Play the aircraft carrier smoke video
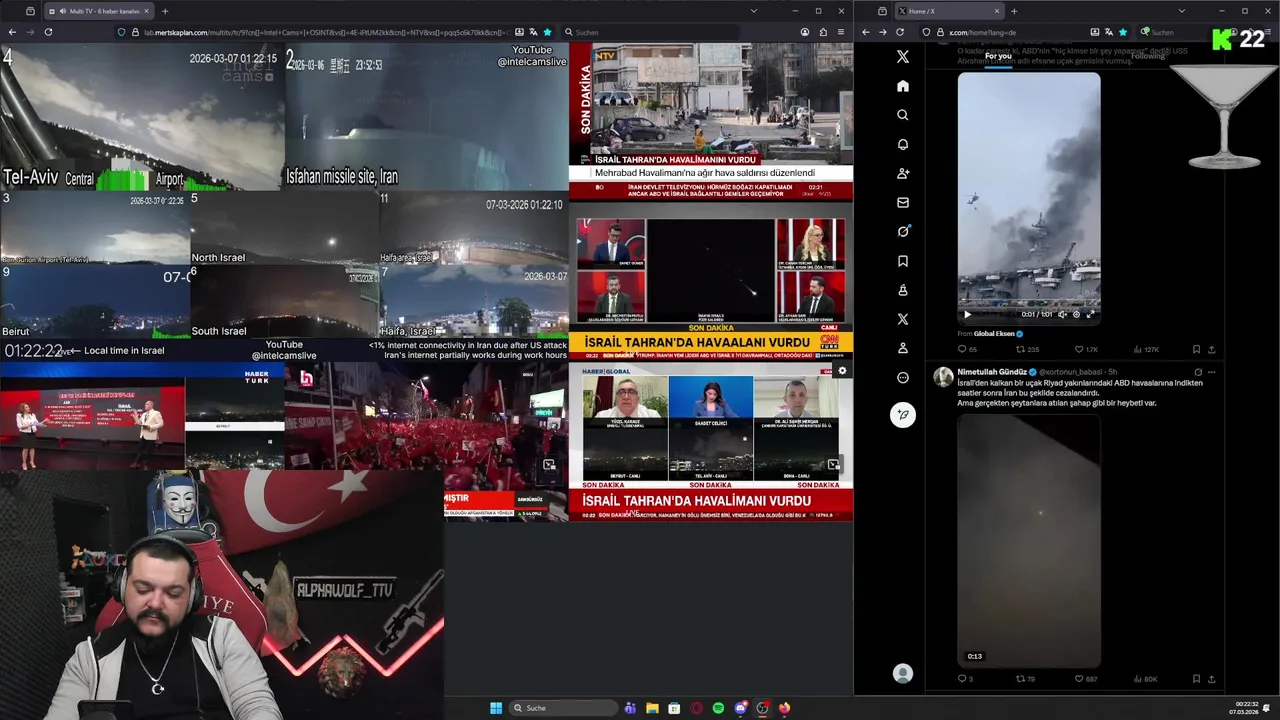This screenshot has height=720, width=1280. click(967, 314)
